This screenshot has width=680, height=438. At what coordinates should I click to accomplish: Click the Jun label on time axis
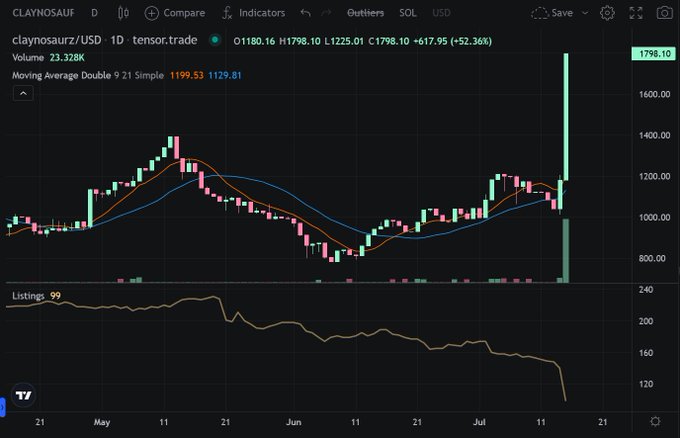[x=294, y=422]
